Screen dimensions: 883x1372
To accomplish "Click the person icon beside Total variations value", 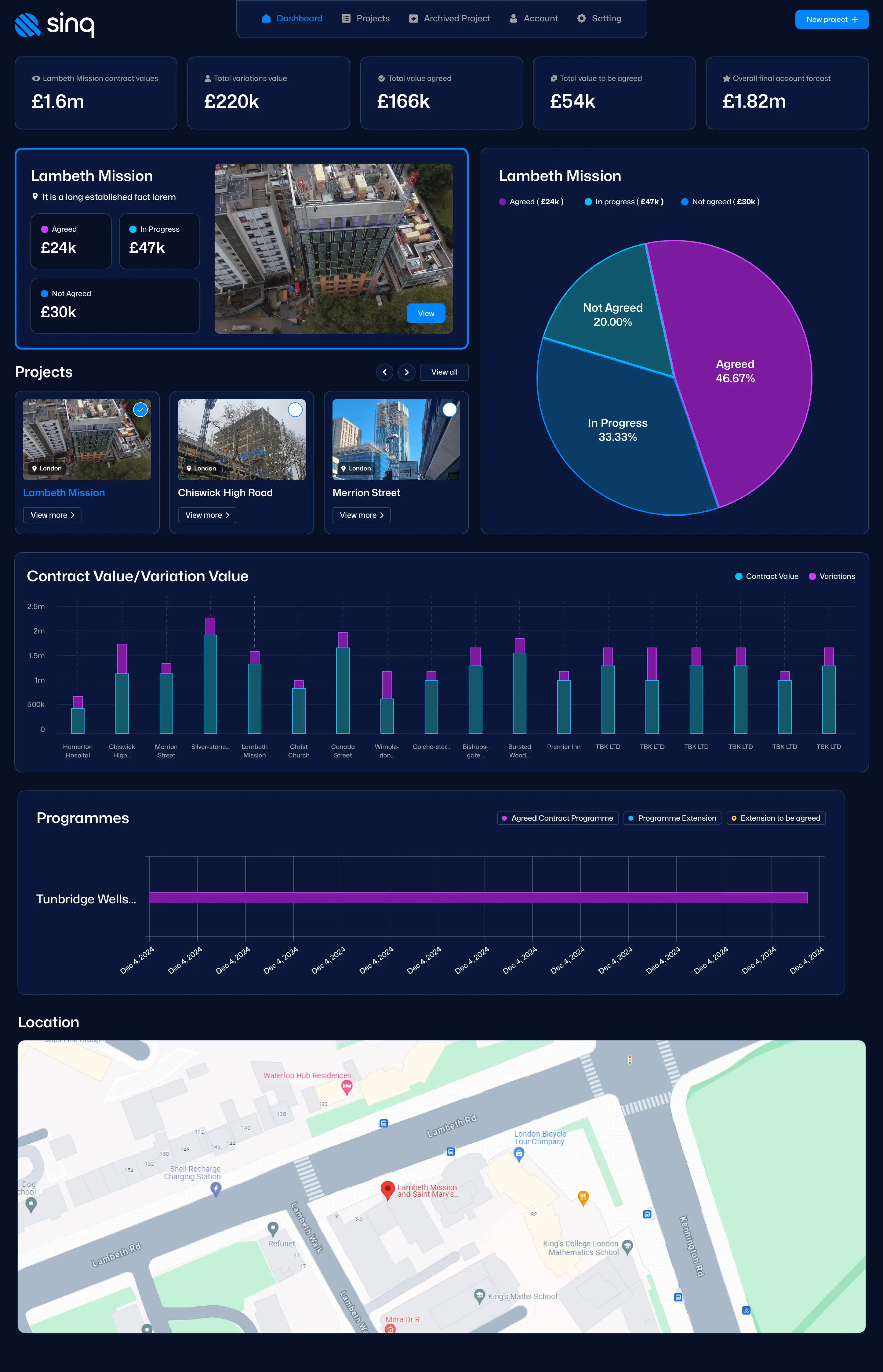I will tap(207, 78).
